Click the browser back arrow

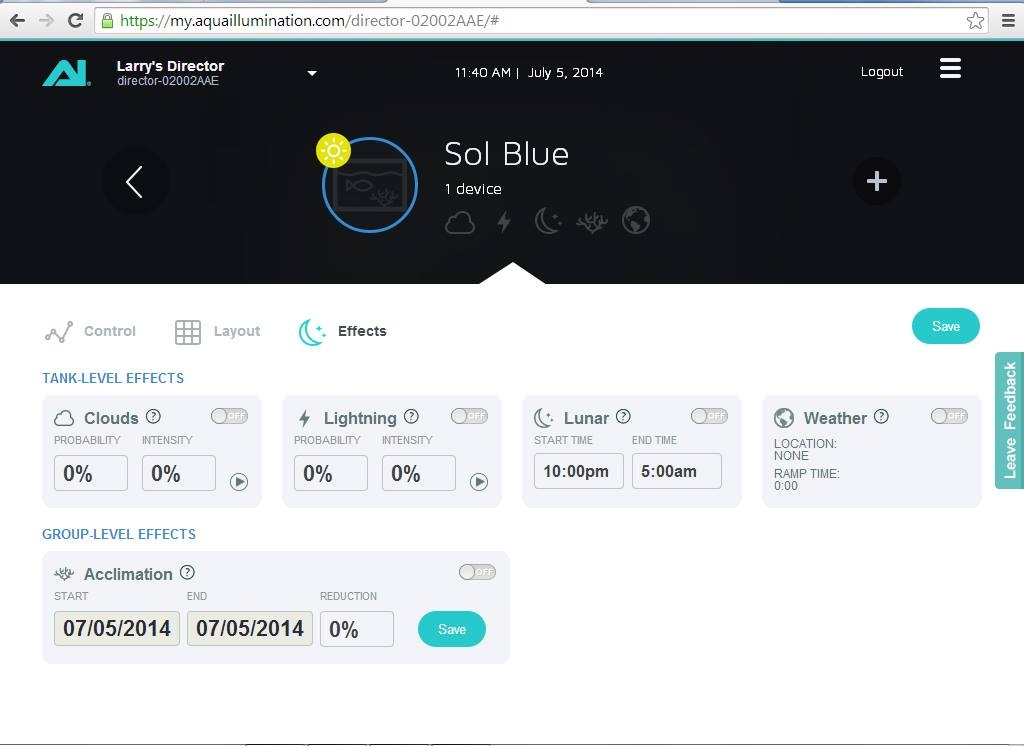pos(18,20)
